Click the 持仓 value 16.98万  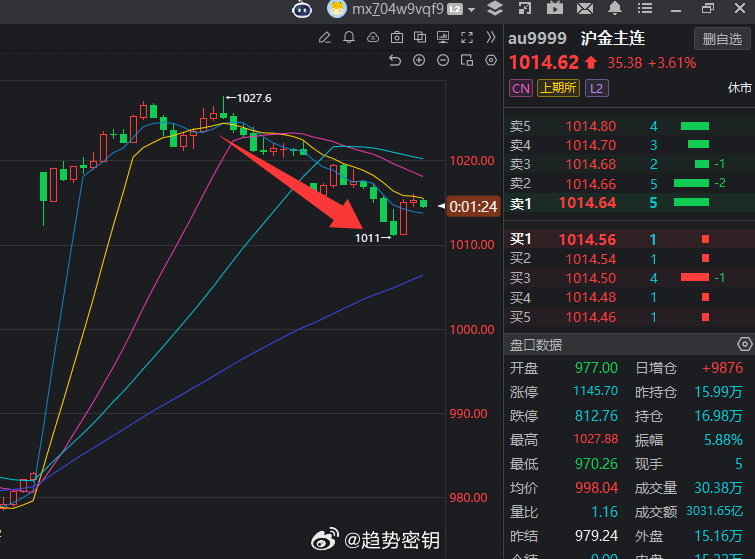pos(718,416)
